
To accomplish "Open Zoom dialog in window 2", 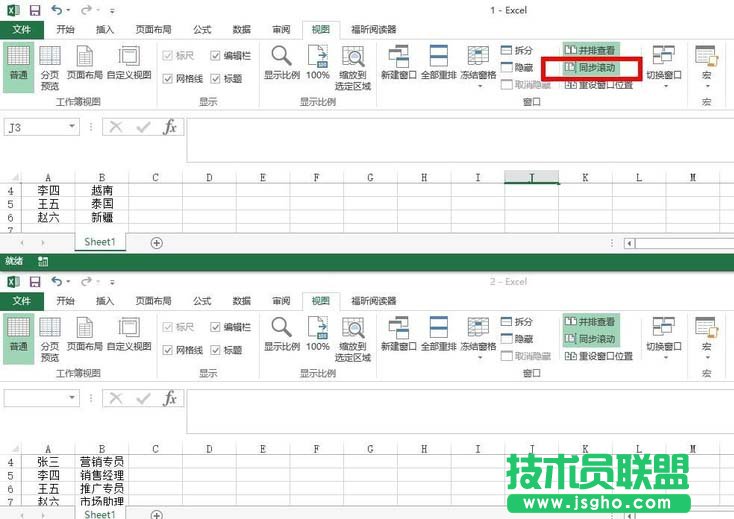I will click(x=282, y=334).
